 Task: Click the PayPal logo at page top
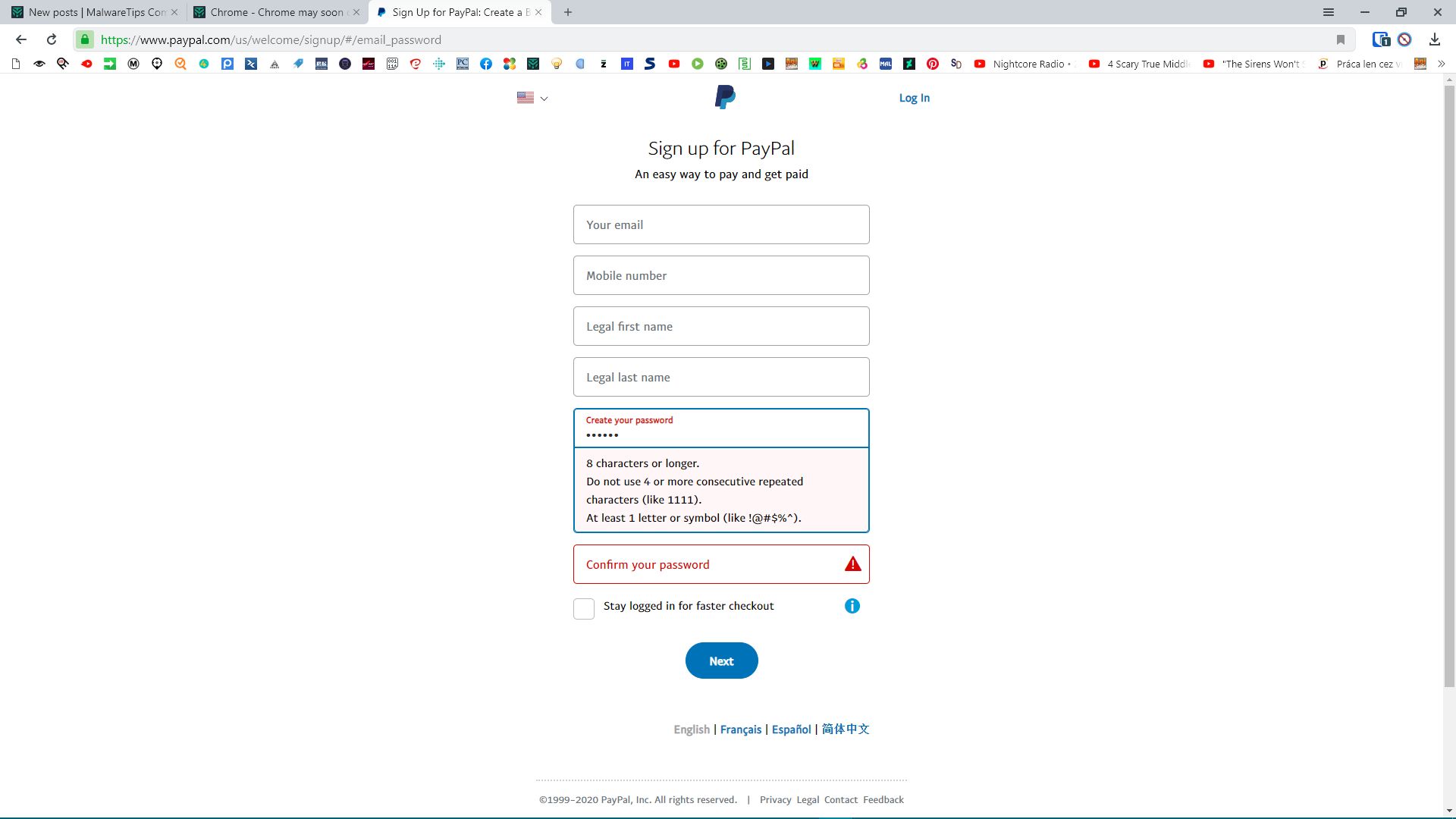(725, 97)
